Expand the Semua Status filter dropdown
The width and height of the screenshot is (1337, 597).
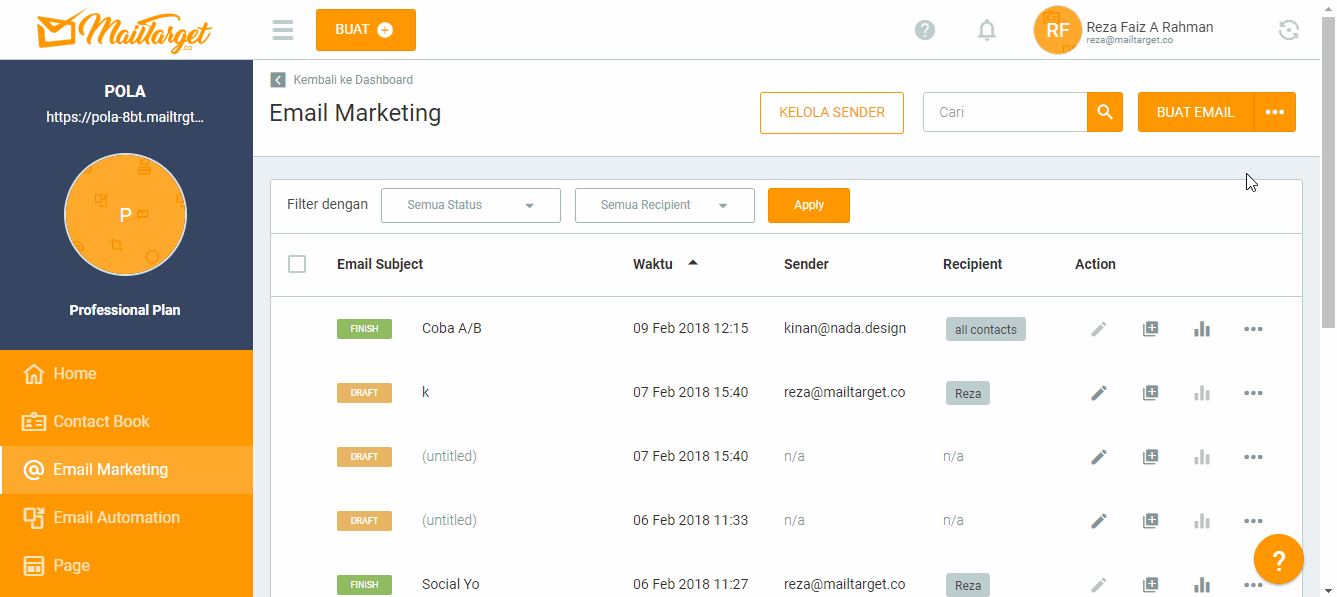470,205
